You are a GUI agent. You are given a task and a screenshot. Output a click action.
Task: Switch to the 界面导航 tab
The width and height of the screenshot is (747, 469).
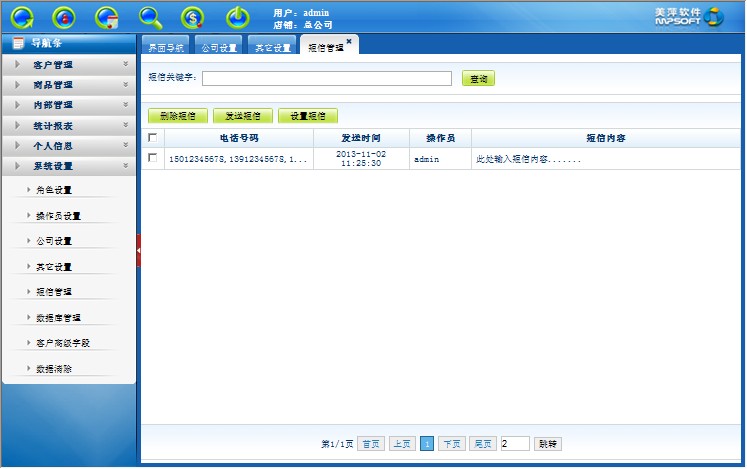click(x=165, y=47)
